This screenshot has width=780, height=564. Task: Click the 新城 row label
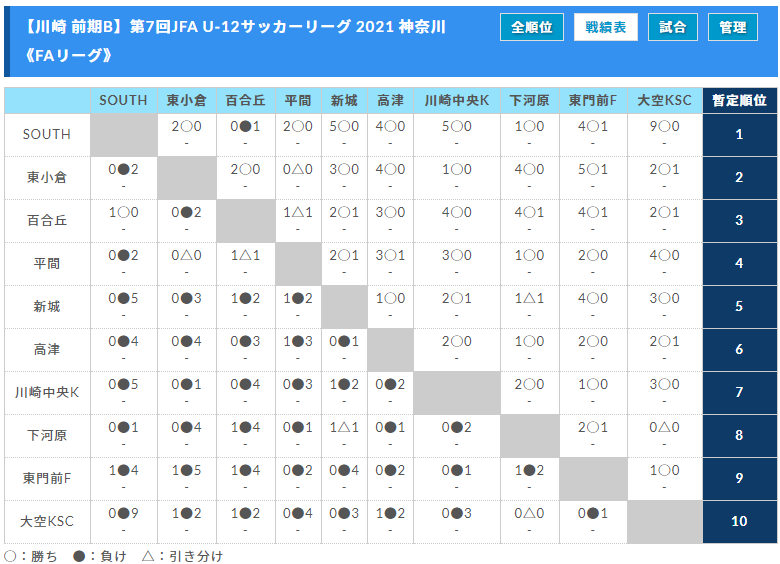coord(47,306)
